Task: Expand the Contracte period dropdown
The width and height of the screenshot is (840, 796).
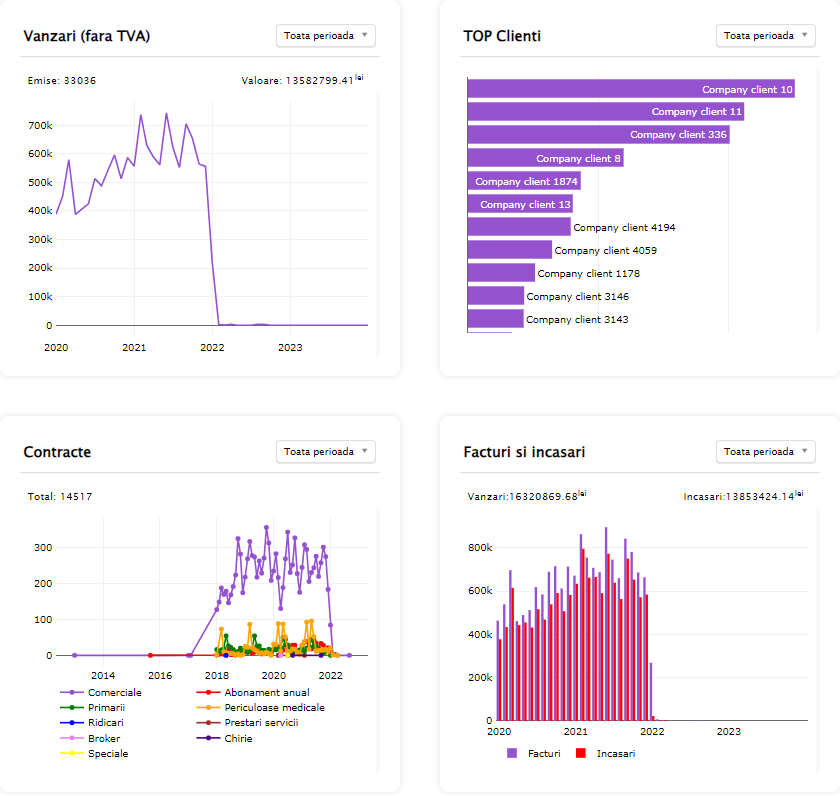Action: tap(325, 452)
